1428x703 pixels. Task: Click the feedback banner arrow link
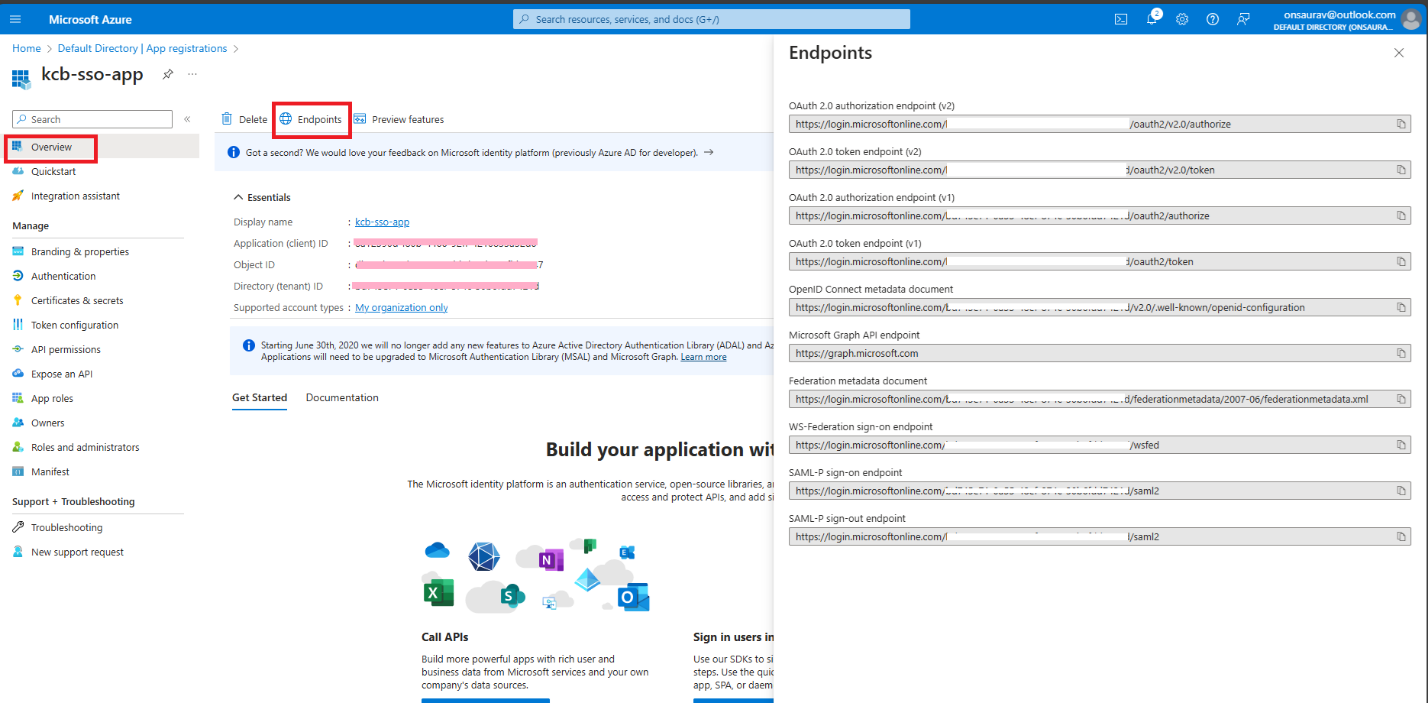tap(708, 152)
